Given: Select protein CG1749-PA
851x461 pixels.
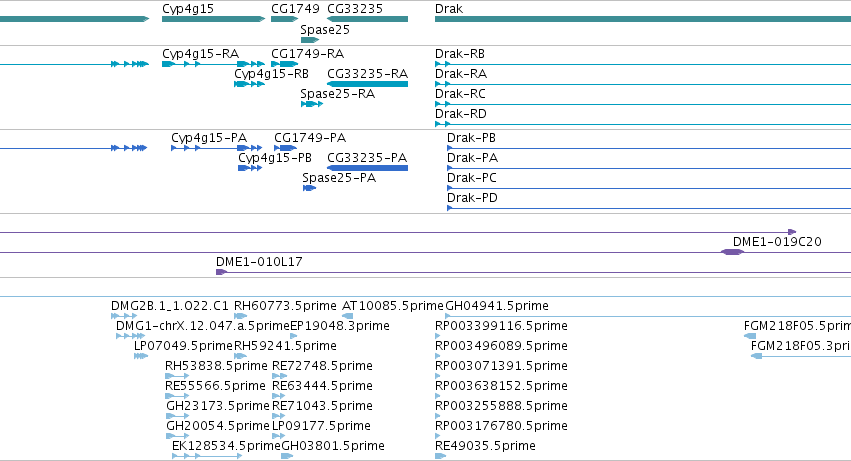Looking at the screenshot, I should coord(285,148).
